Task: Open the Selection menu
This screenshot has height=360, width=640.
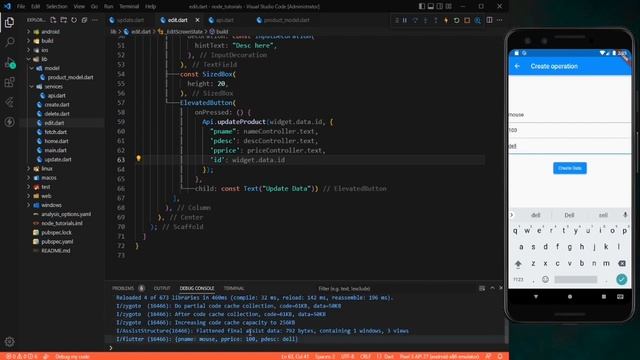Action: click(x=57, y=7)
